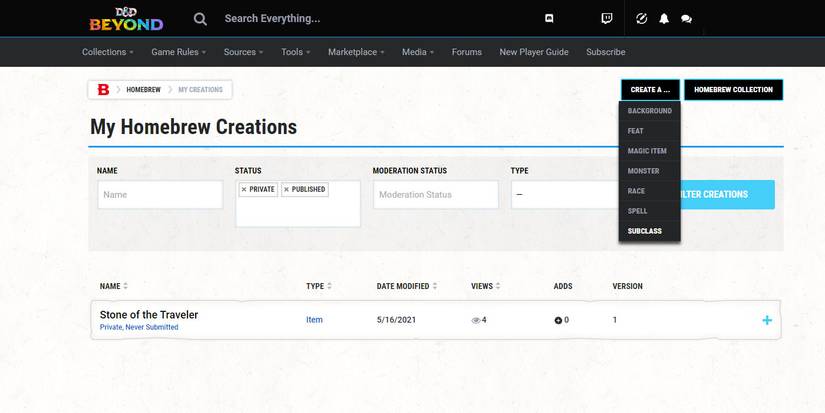This screenshot has width=825, height=413.
Task: Open the notifications bell
Action: (x=664, y=19)
